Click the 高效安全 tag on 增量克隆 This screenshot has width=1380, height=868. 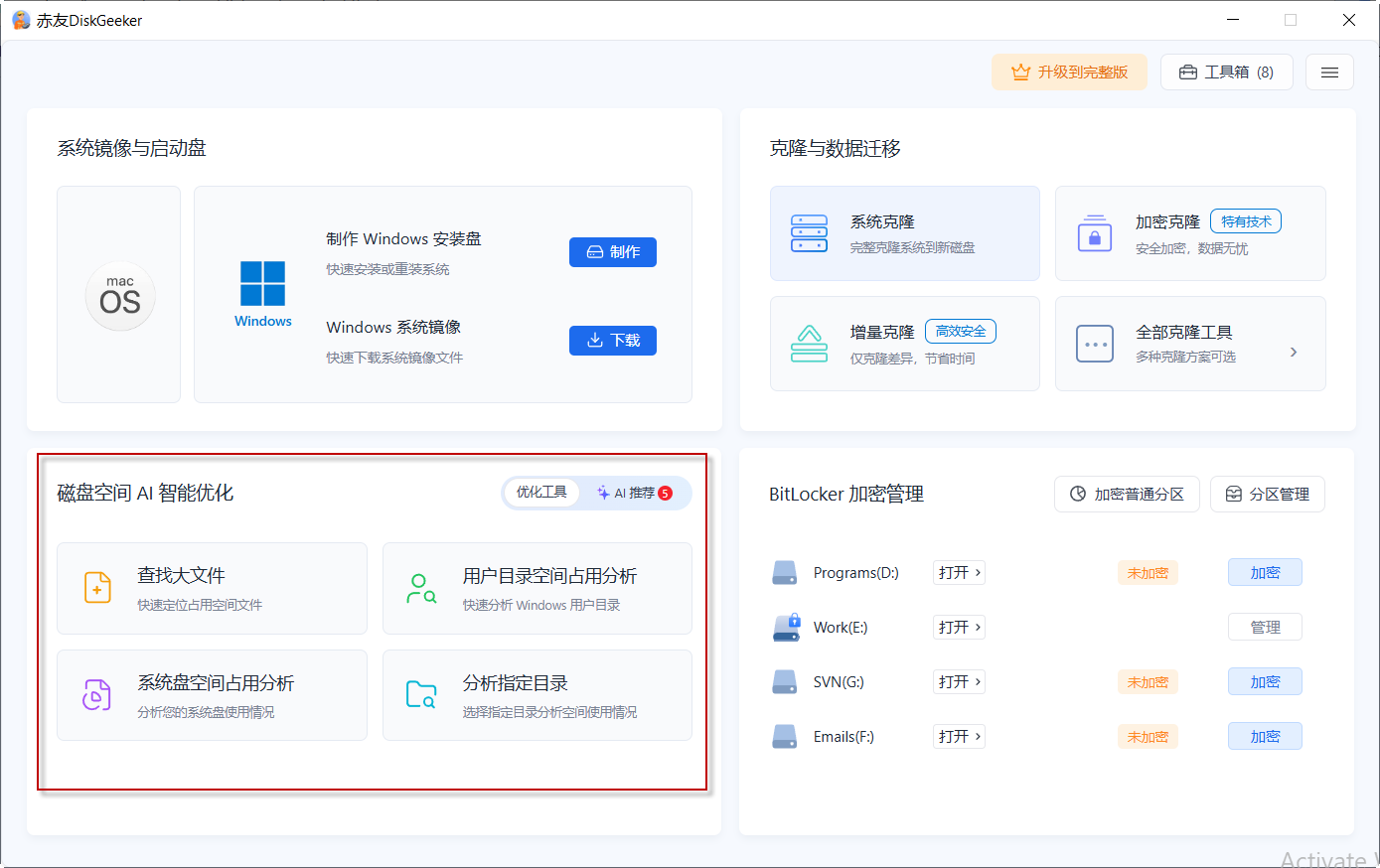point(961,332)
